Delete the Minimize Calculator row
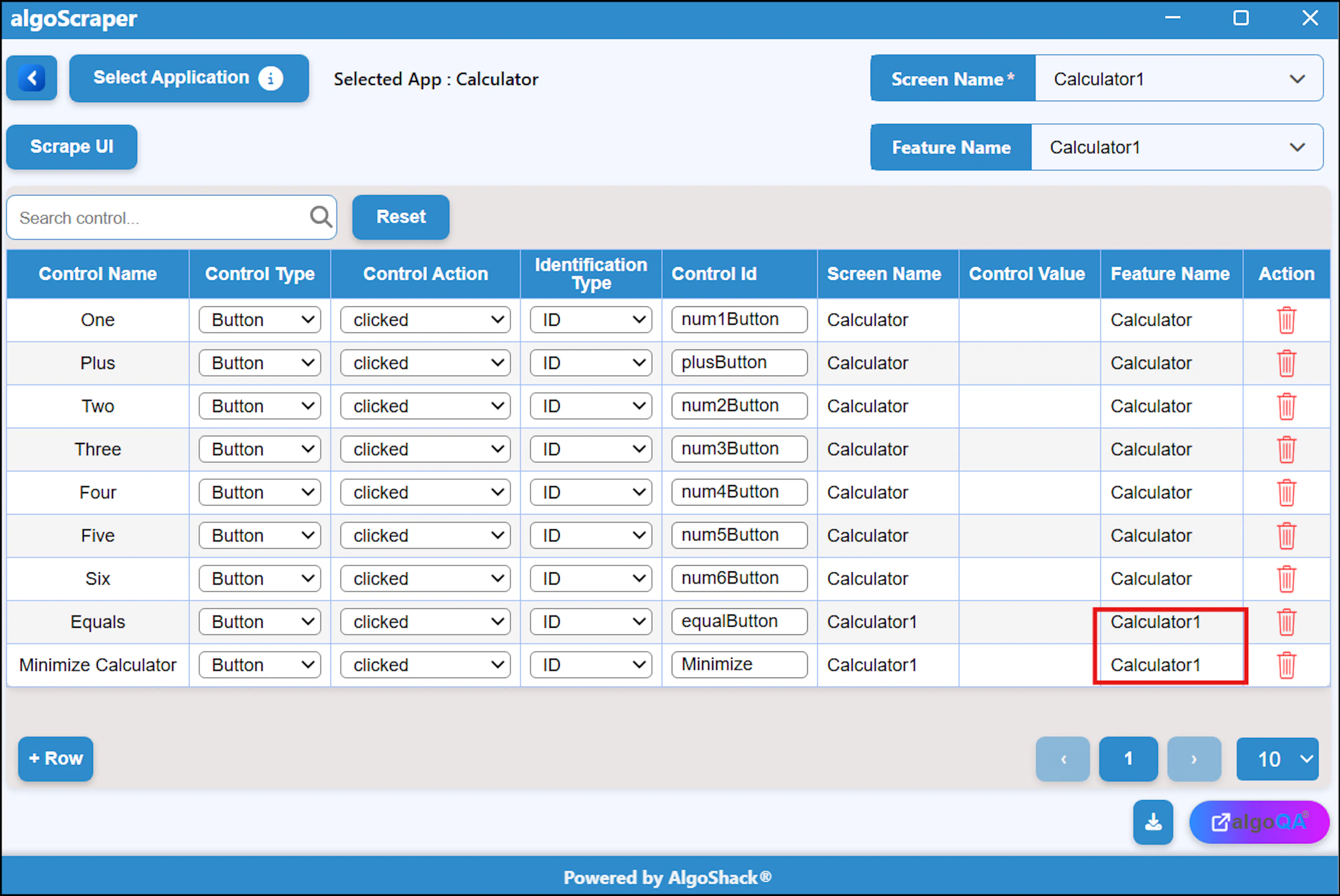Image resolution: width=1340 pixels, height=896 pixels. click(1286, 665)
